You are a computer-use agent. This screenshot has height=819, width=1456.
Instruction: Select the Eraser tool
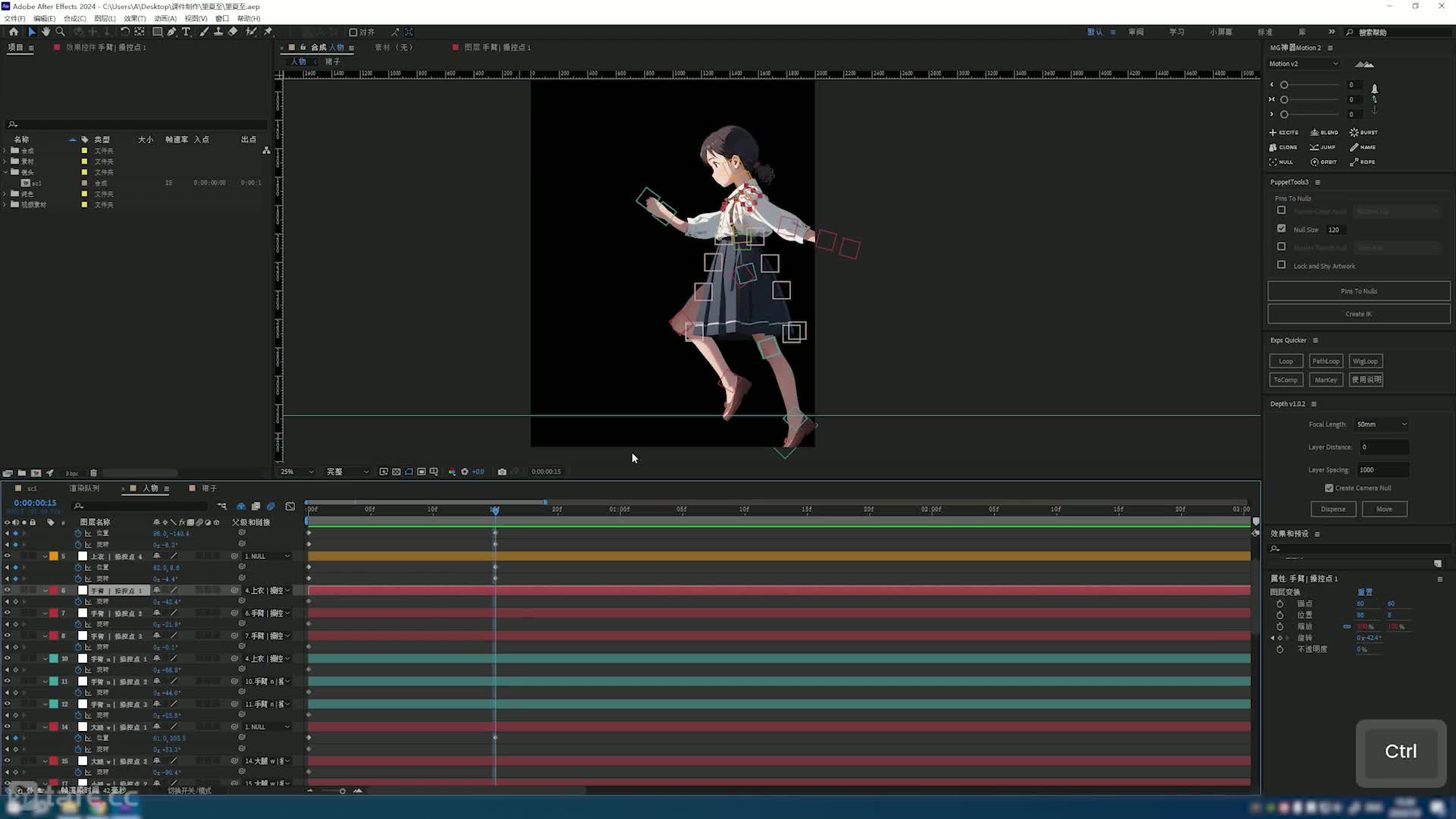click(x=233, y=32)
